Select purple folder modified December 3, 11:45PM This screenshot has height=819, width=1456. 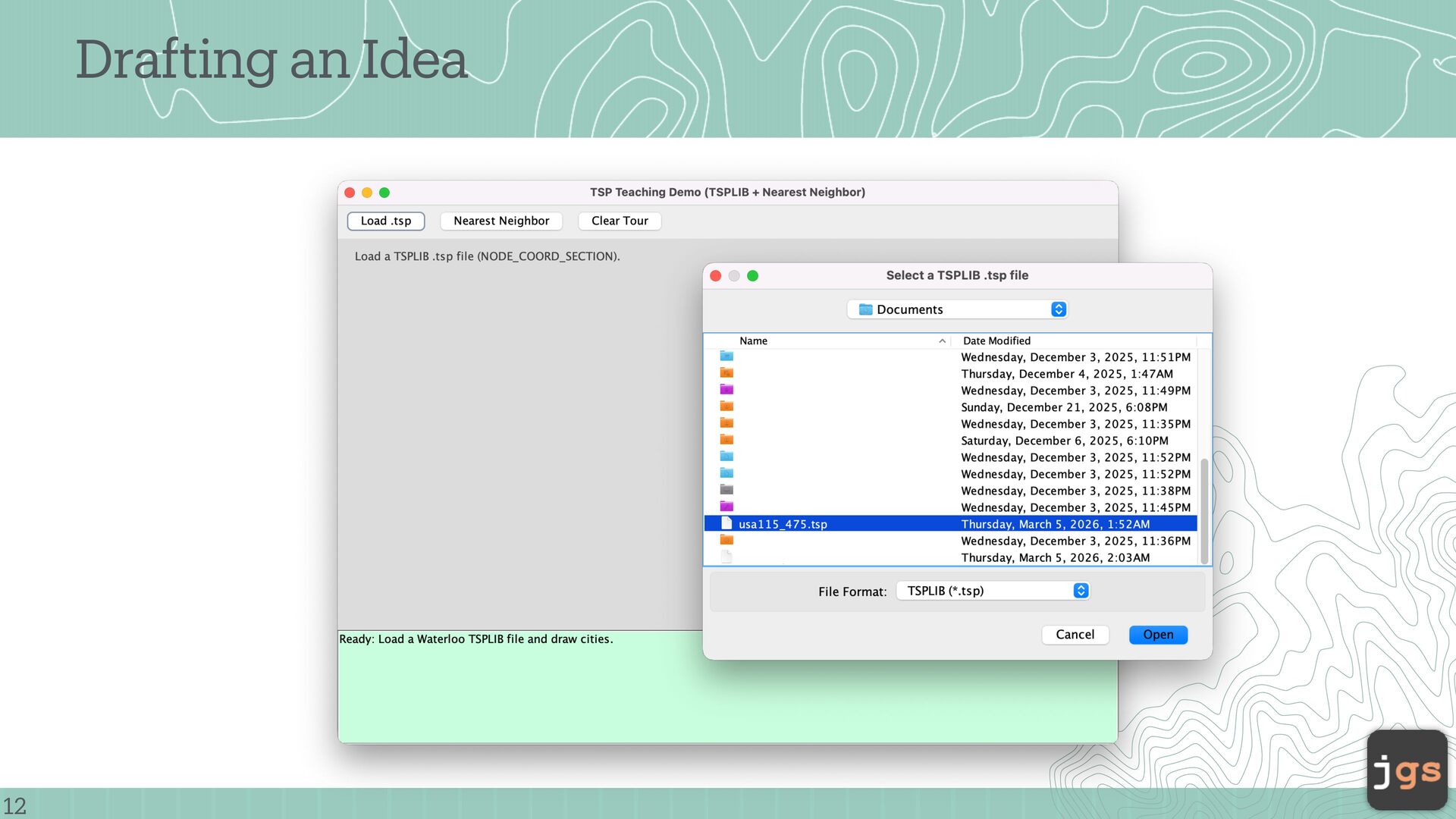(726, 507)
